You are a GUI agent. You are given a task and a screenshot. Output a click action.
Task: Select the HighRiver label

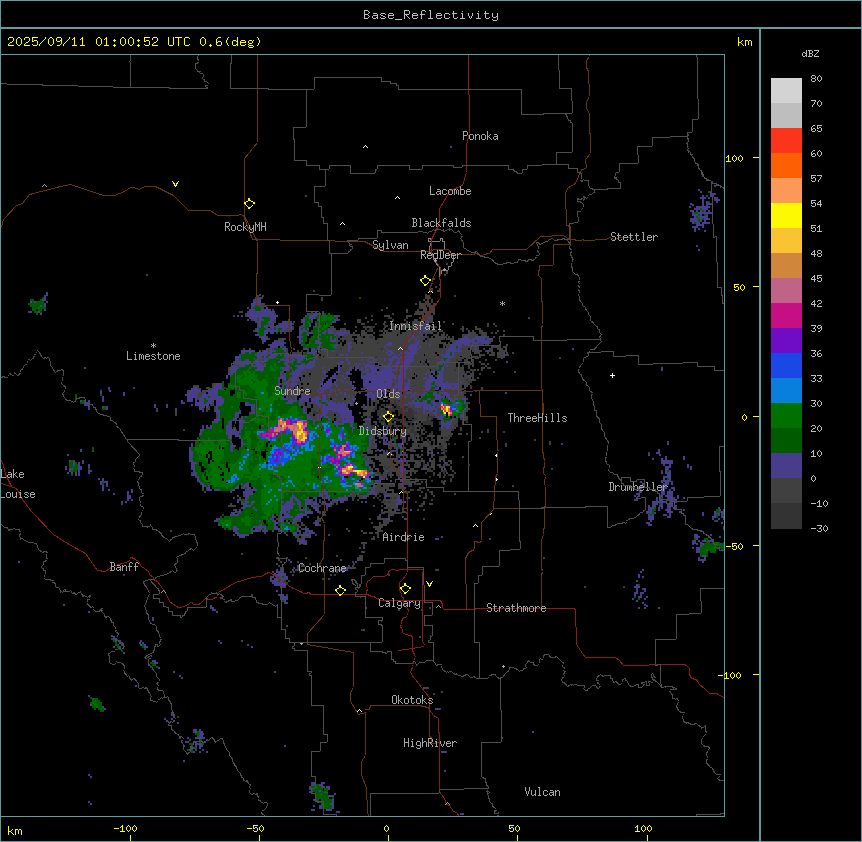coord(430,743)
